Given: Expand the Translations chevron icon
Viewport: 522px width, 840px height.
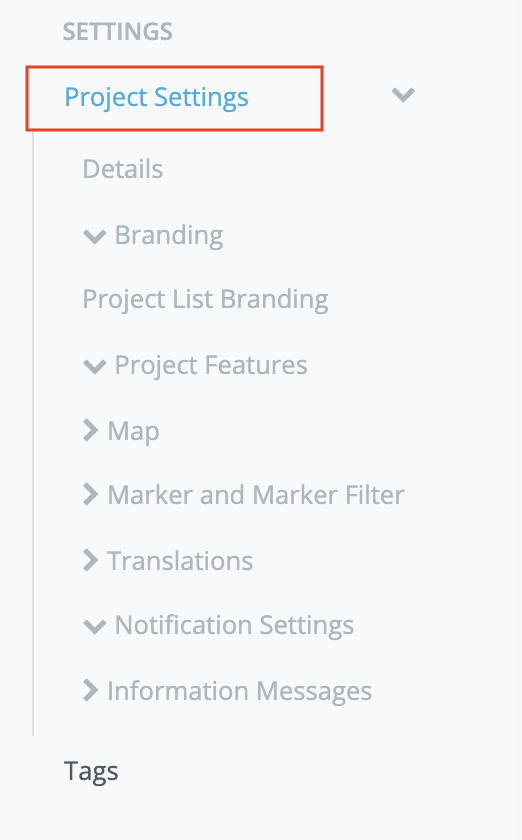Looking at the screenshot, I should click(x=91, y=560).
